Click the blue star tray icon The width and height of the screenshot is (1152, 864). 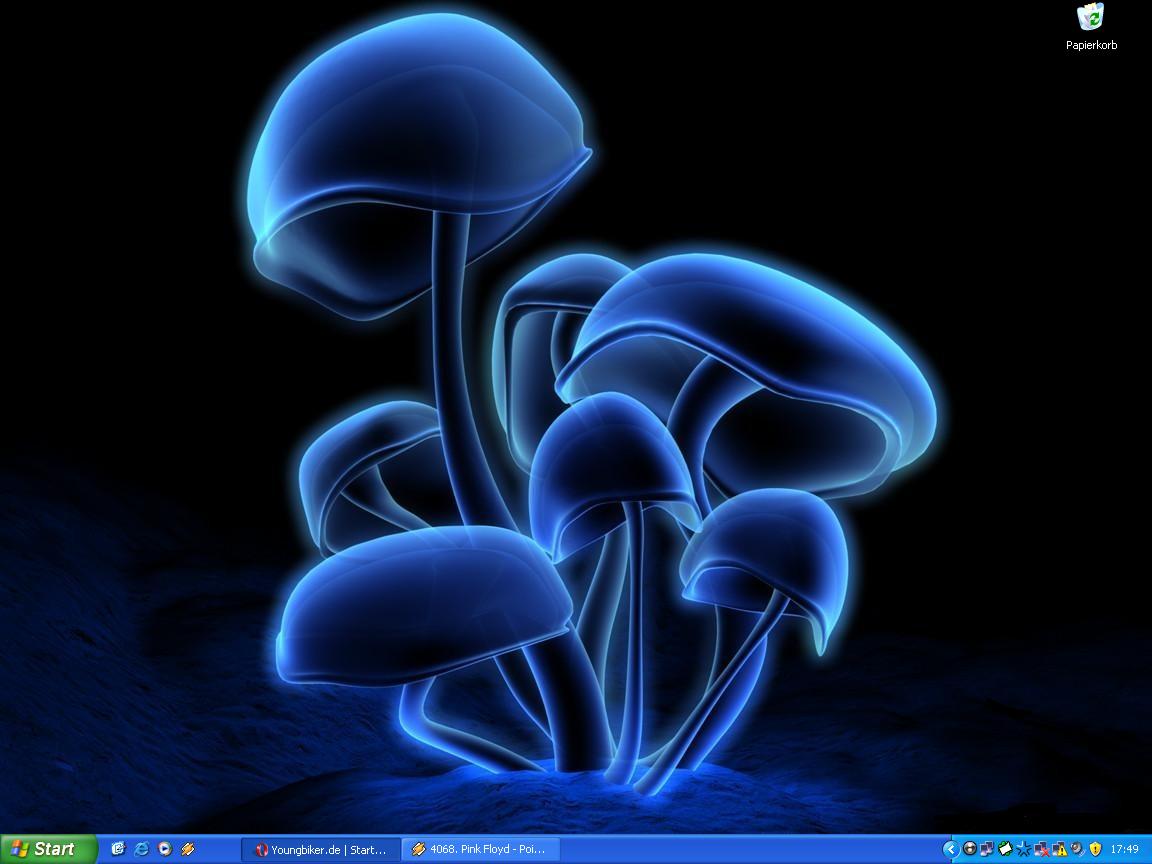click(1023, 849)
